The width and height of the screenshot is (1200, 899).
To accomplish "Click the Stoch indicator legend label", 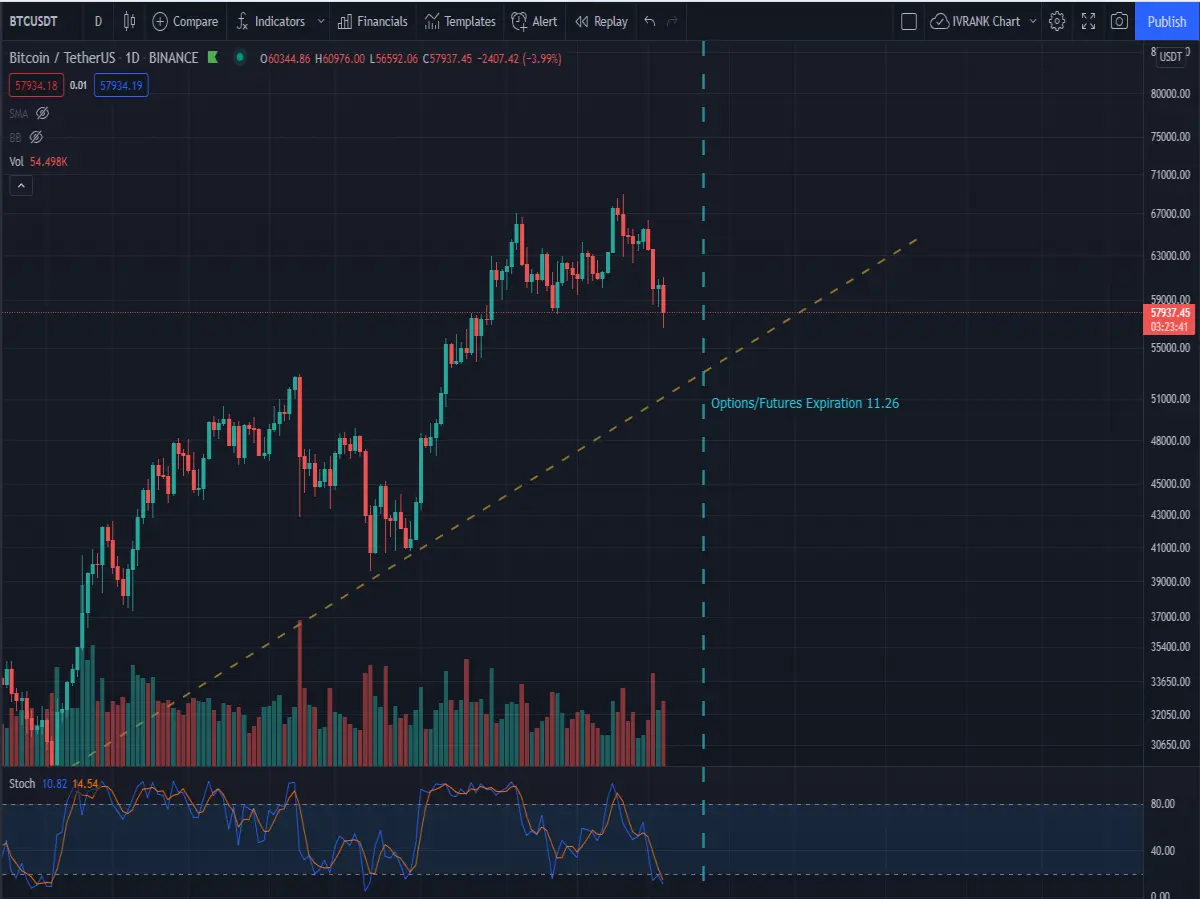I will click(x=22, y=783).
